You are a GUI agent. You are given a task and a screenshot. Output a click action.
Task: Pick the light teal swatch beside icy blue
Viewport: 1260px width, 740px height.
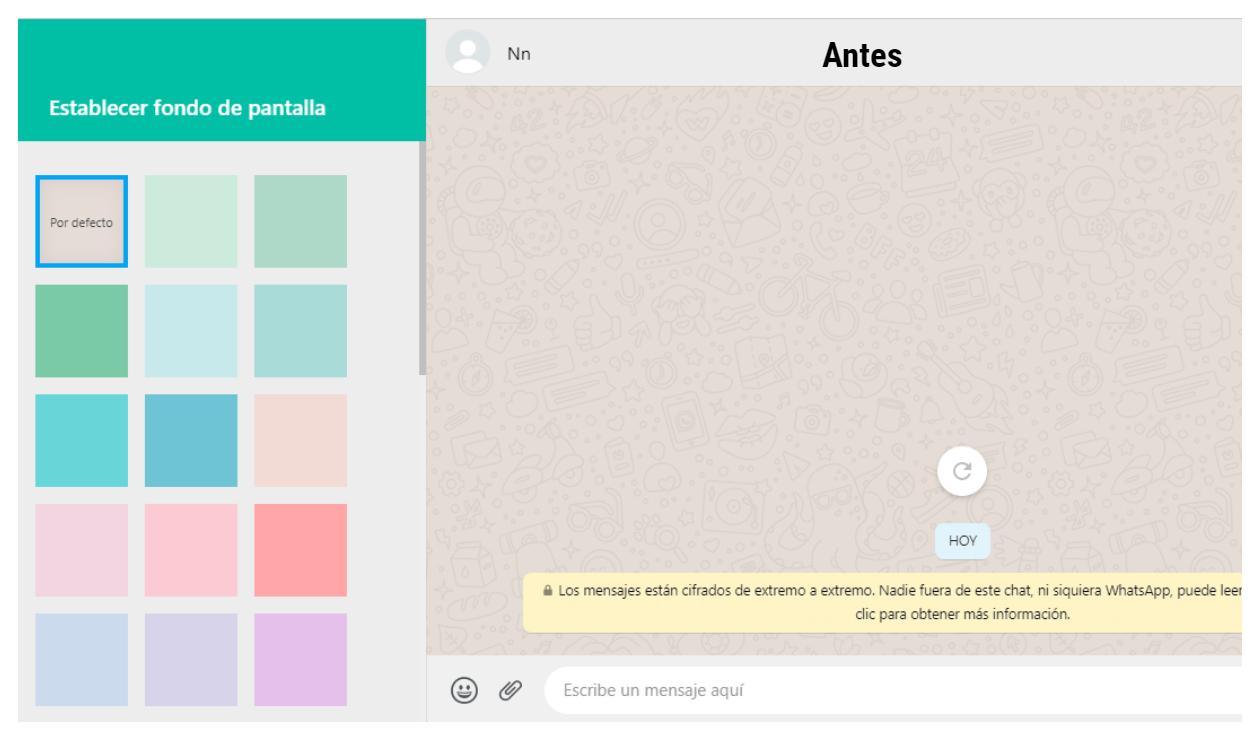[300, 331]
